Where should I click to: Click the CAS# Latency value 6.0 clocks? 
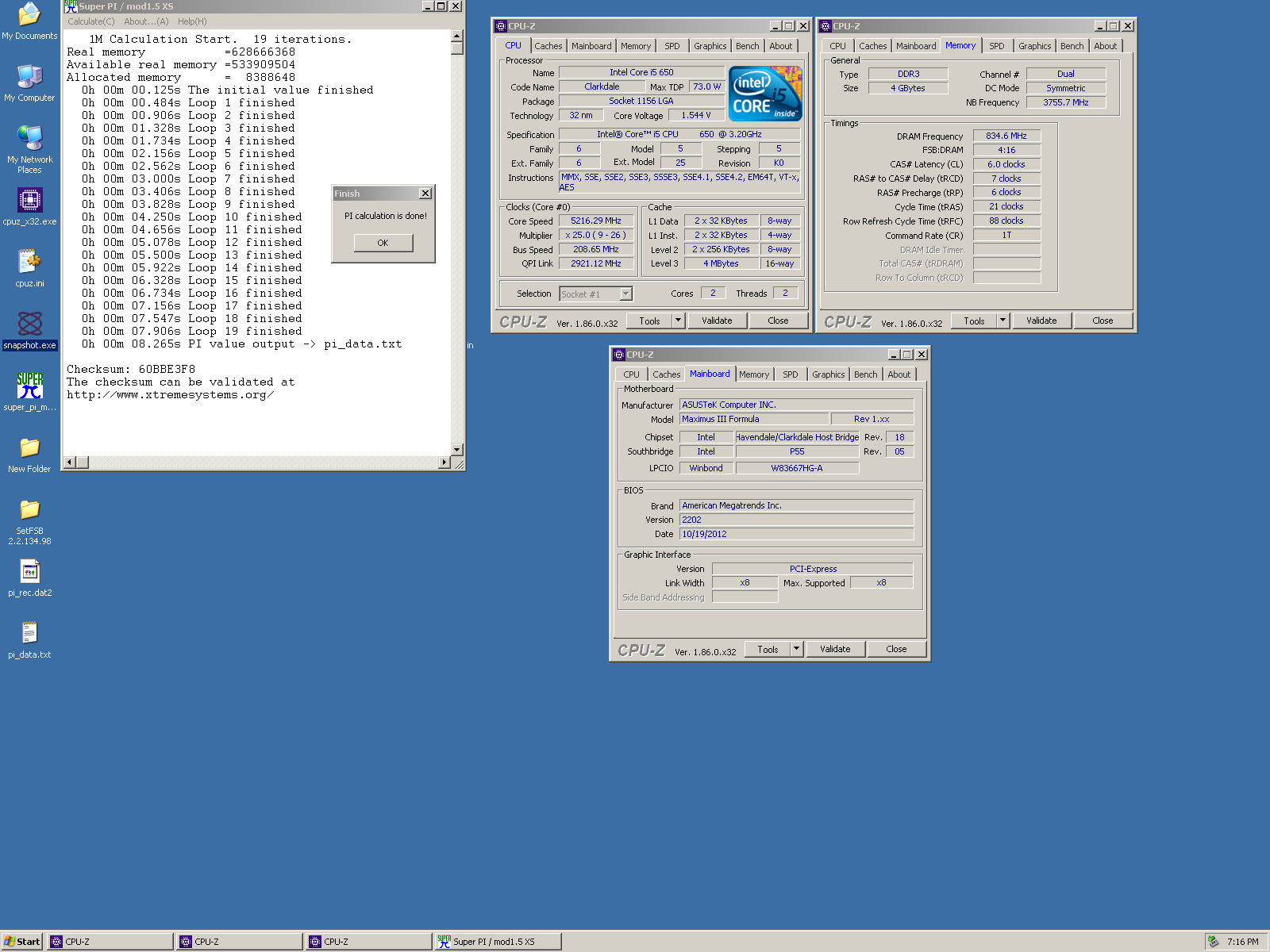1006,165
